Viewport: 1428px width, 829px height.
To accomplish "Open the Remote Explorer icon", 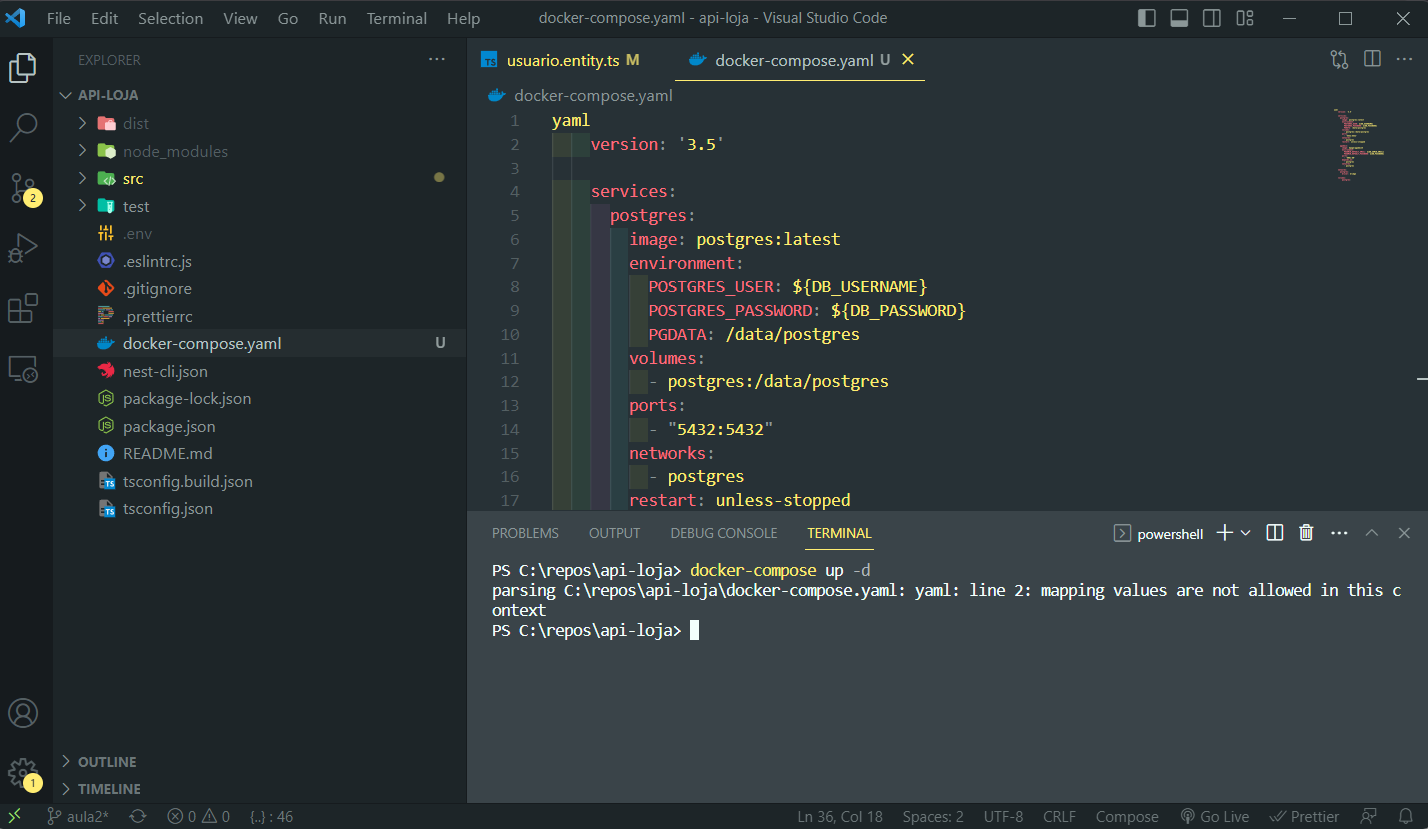I will pyautogui.click(x=23, y=369).
